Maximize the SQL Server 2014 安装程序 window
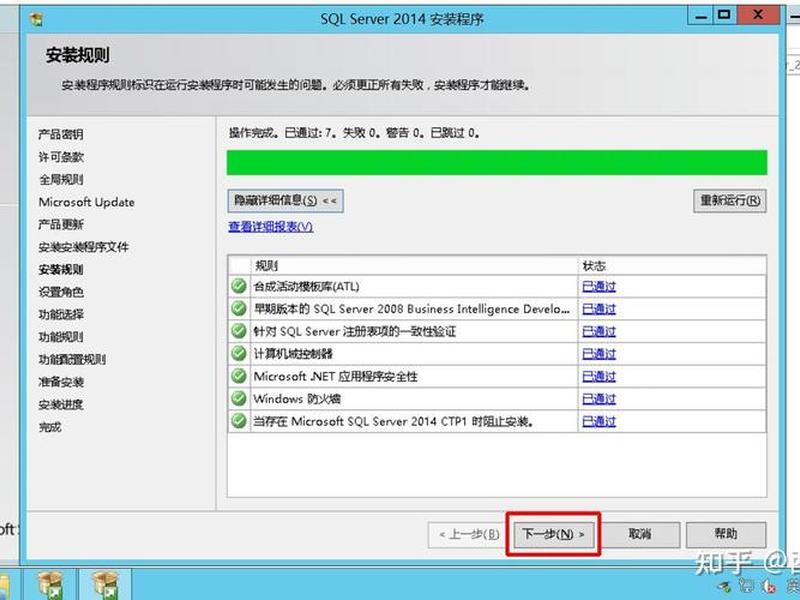The width and height of the screenshot is (800, 600). [x=723, y=16]
